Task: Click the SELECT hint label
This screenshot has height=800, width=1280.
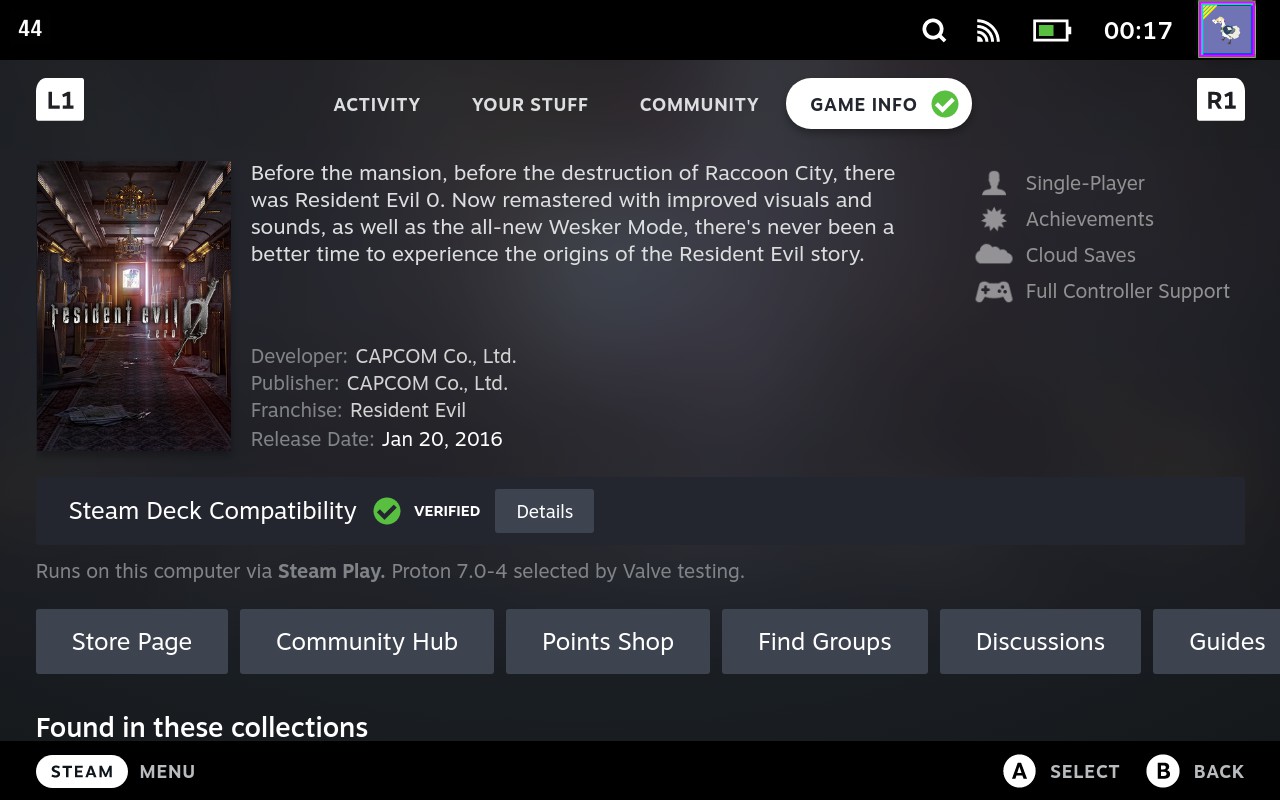Action: (x=1085, y=771)
